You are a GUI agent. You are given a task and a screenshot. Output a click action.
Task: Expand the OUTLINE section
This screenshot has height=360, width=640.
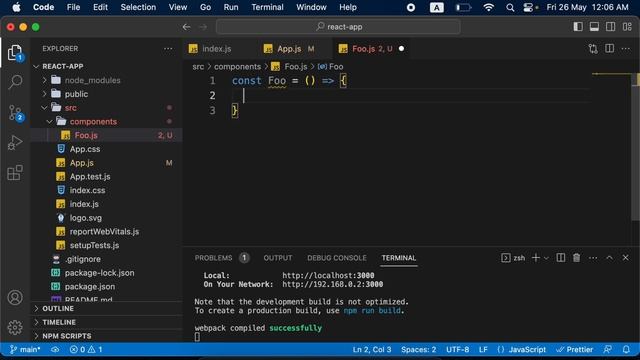106,309
